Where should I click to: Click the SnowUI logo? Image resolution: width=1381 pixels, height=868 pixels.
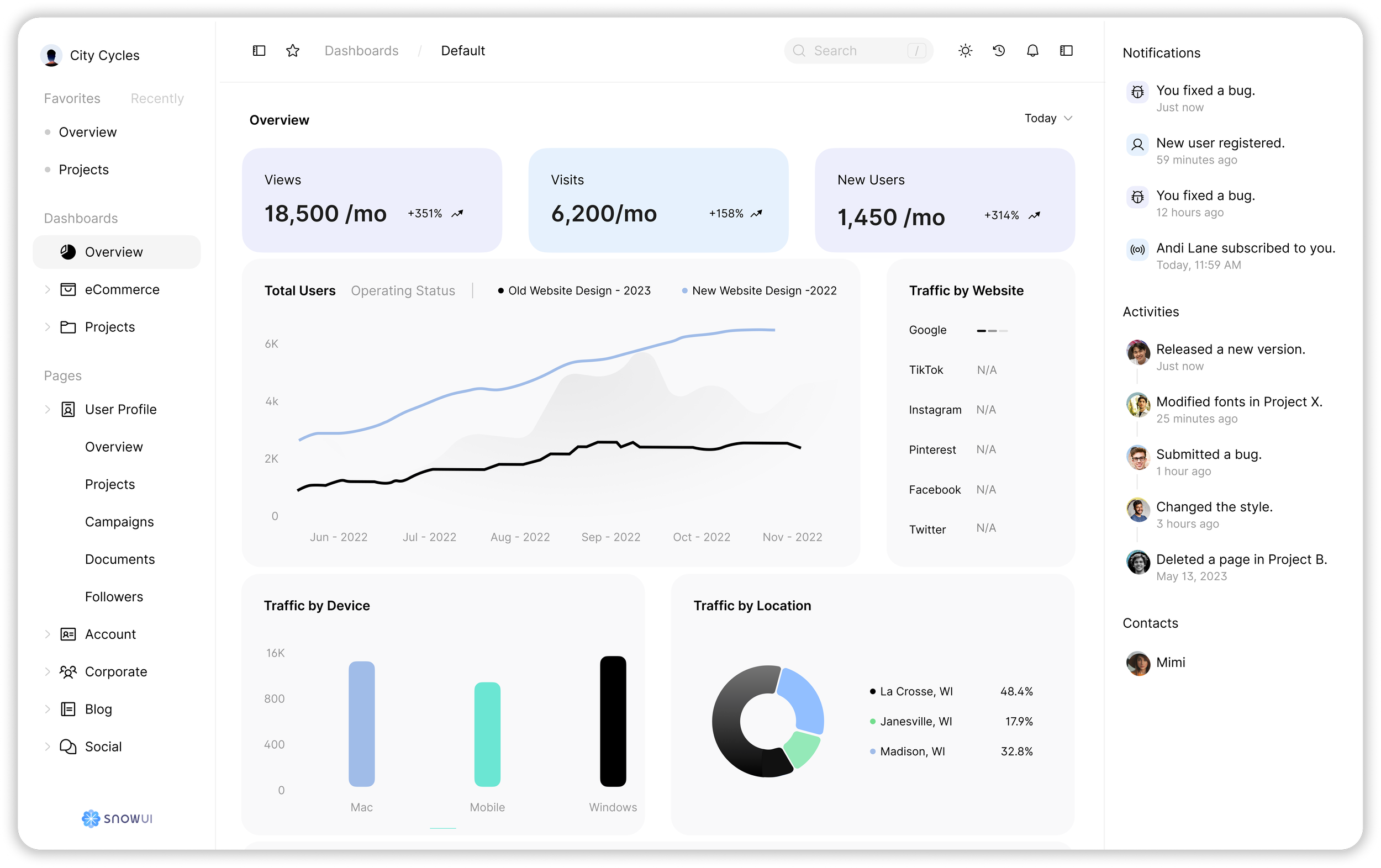click(117, 818)
